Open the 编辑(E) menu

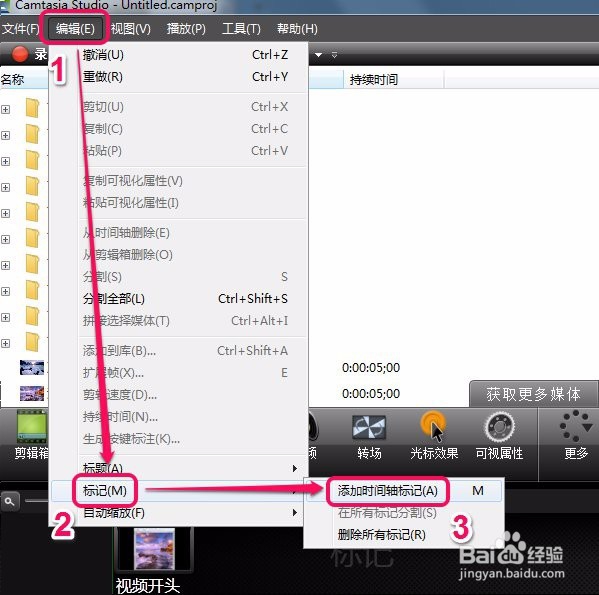75,29
